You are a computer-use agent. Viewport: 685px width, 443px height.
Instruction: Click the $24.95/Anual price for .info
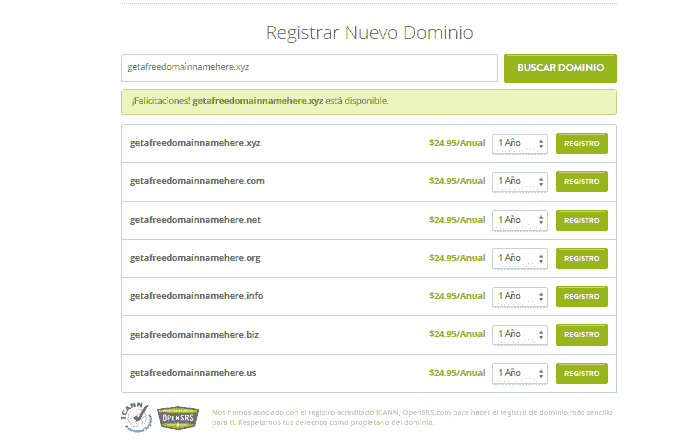tap(457, 296)
